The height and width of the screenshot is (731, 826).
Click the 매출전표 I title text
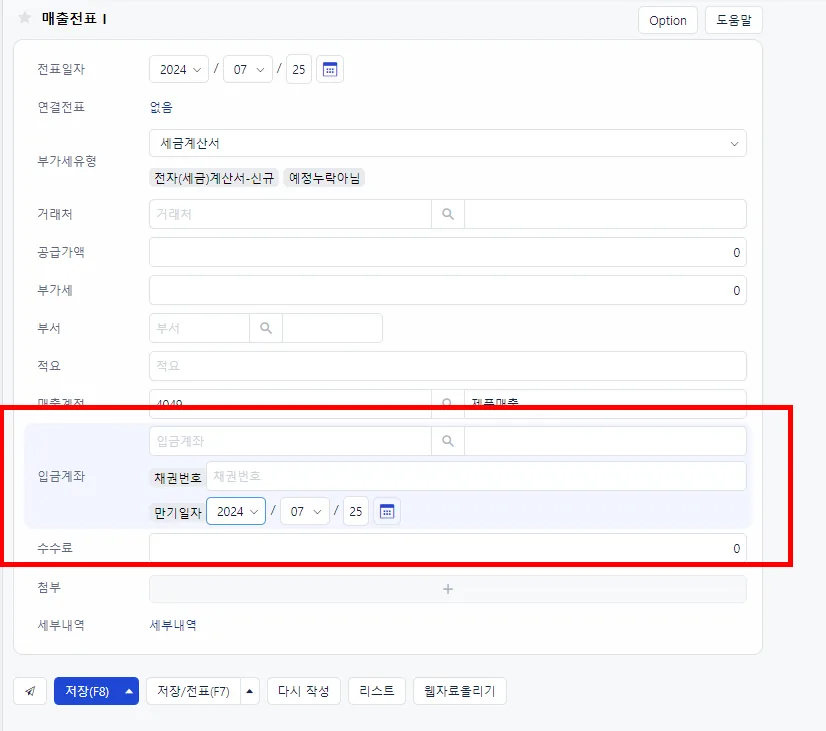(x=74, y=19)
